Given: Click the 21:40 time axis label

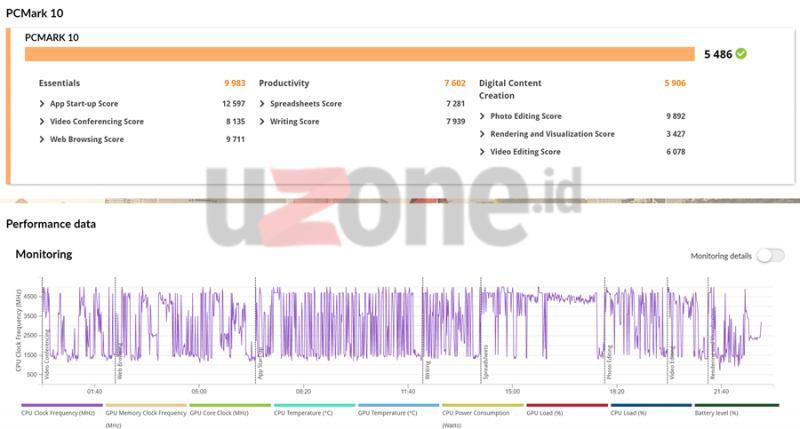Looking at the screenshot, I should coord(721,392).
